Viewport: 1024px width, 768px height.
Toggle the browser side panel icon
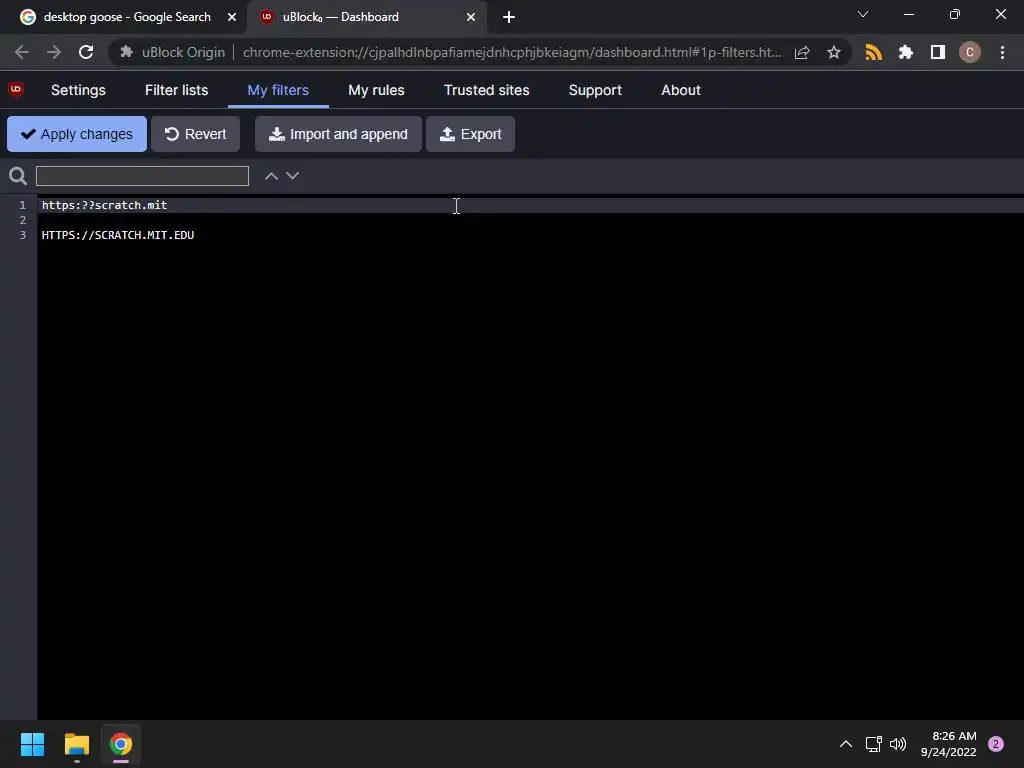point(938,52)
